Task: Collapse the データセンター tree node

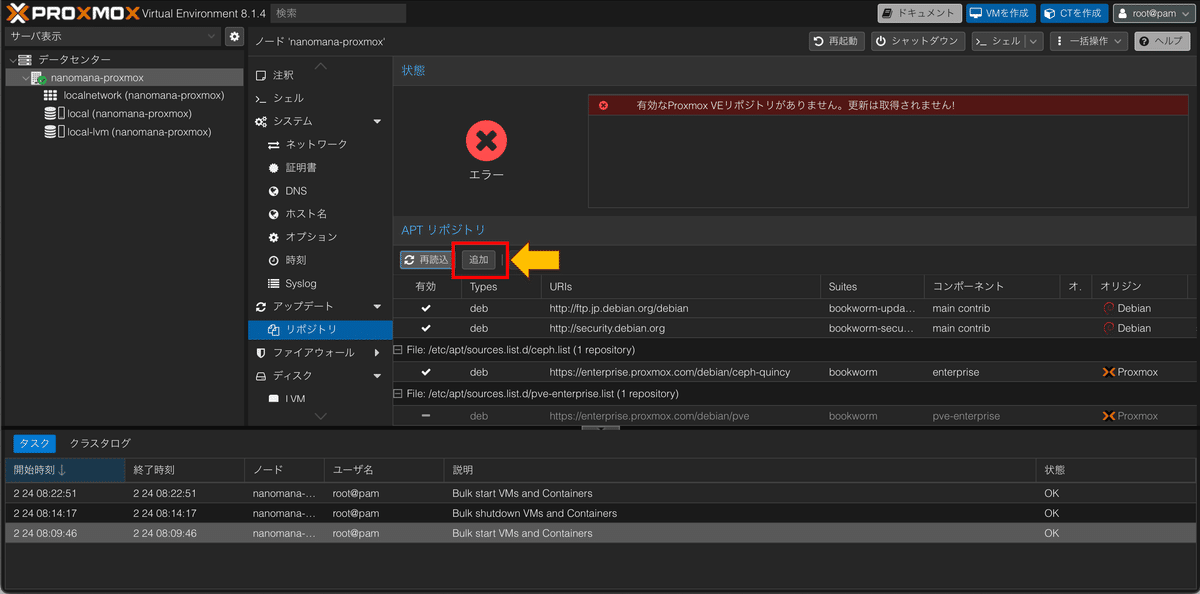Action: pos(12,60)
